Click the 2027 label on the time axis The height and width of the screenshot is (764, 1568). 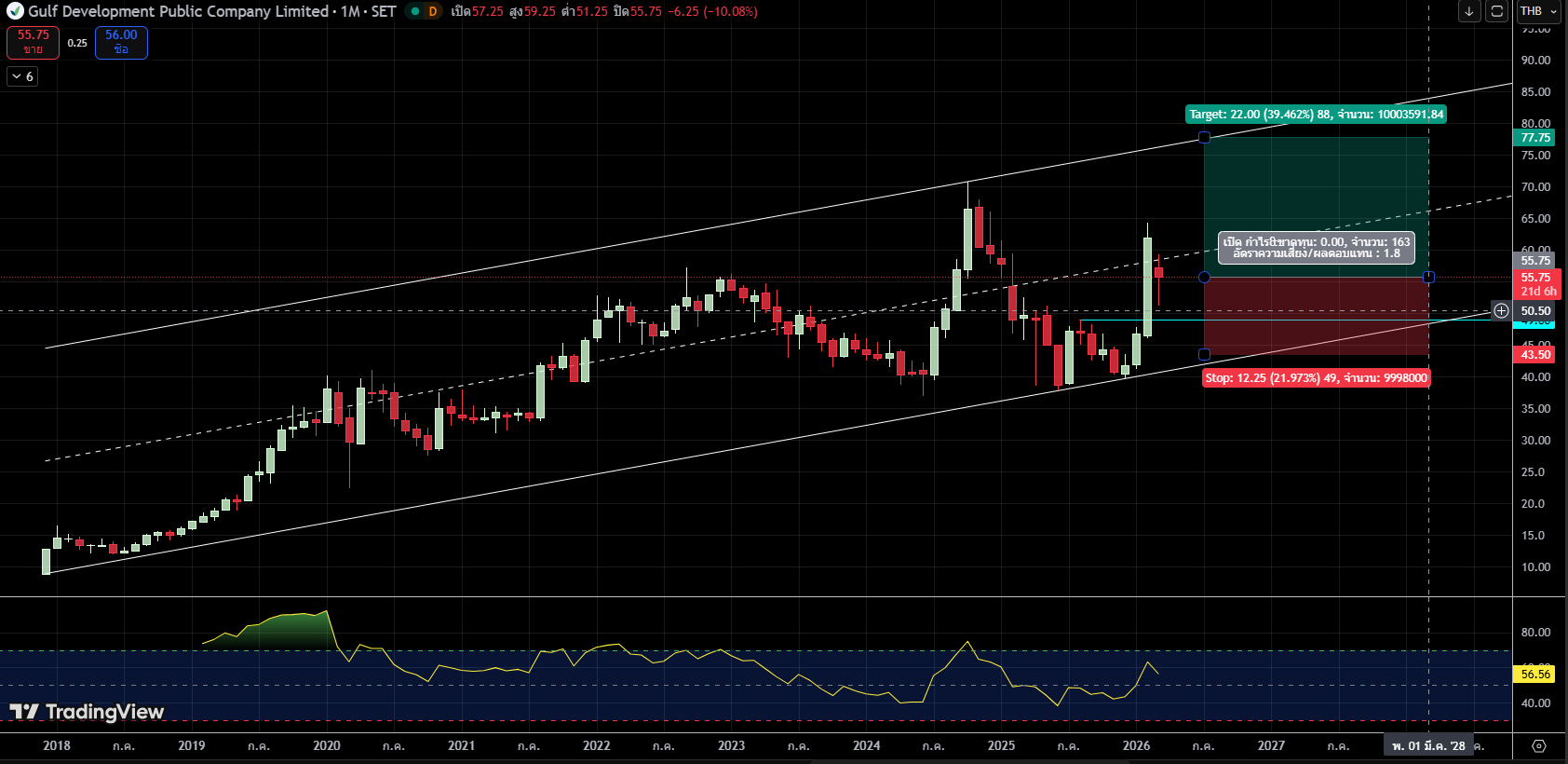(x=1272, y=745)
